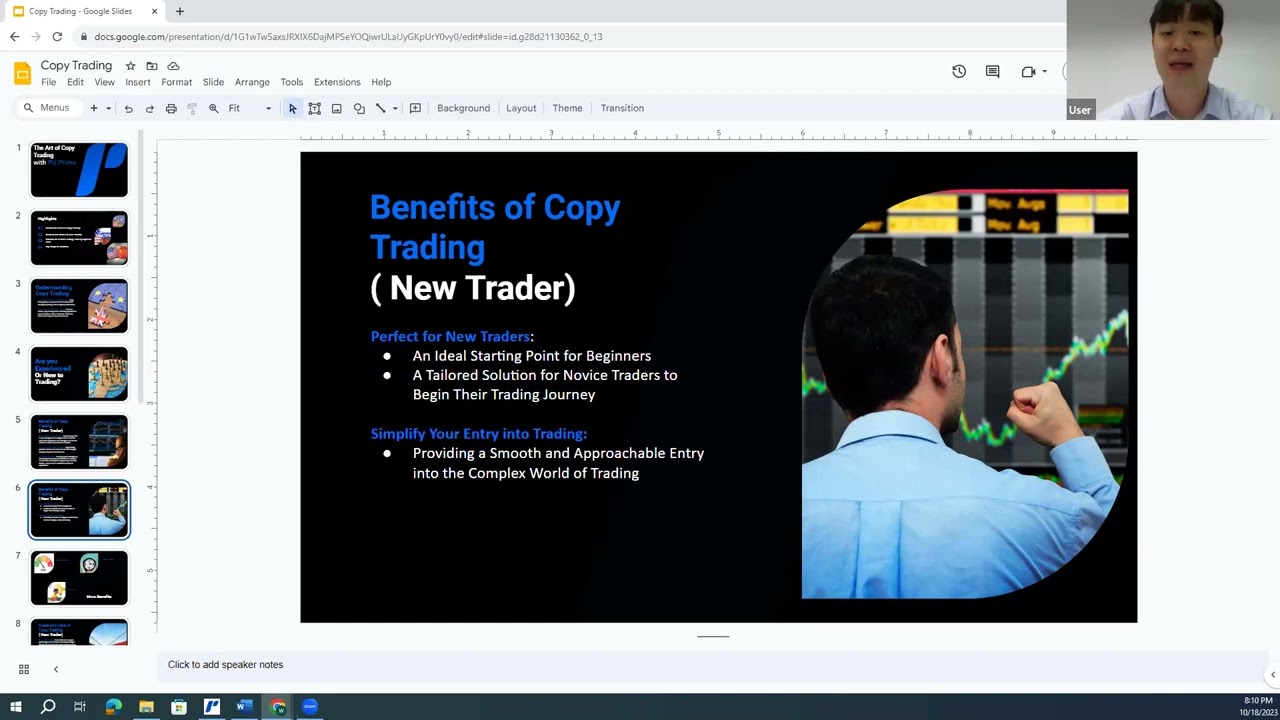Collapse the filmstrip panel arrow
Screen dimensions: 1280x720
click(56, 669)
